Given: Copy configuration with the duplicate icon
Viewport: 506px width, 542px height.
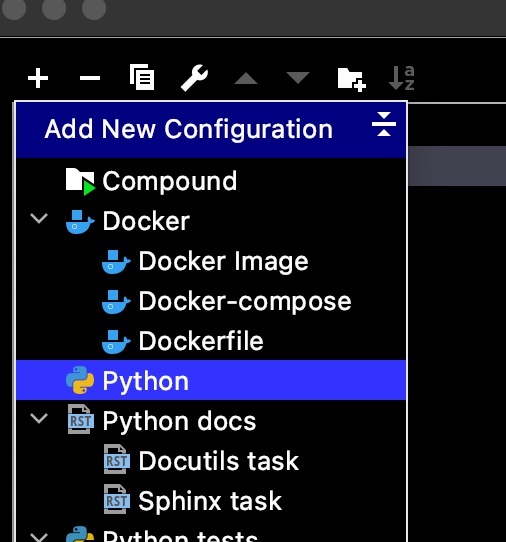Looking at the screenshot, I should click(142, 77).
